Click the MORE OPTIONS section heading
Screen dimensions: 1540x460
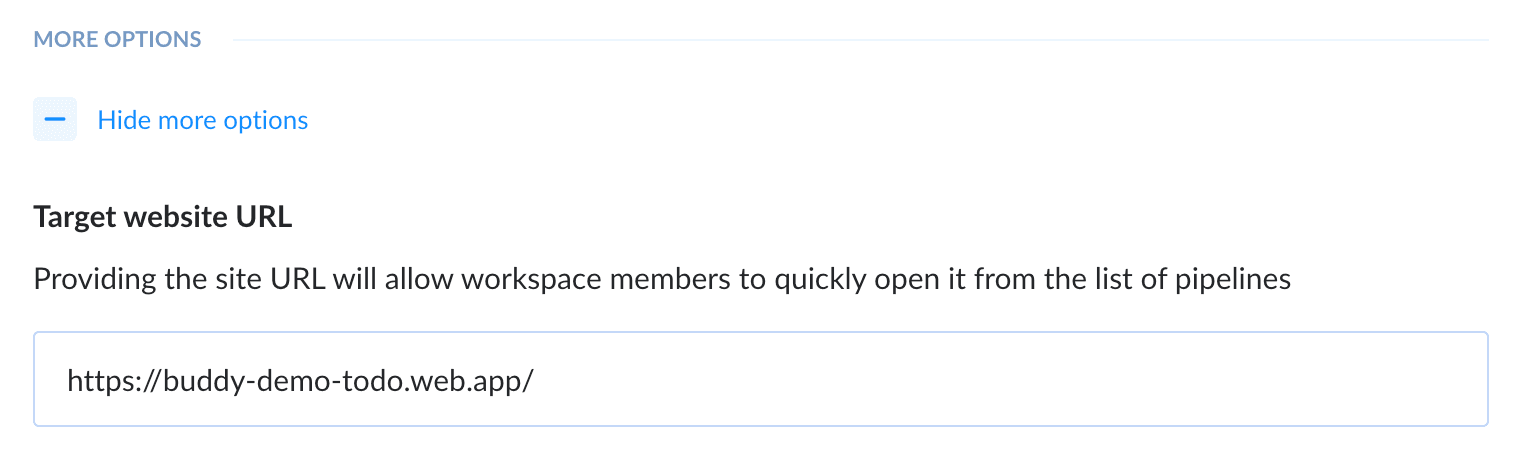pos(118,40)
